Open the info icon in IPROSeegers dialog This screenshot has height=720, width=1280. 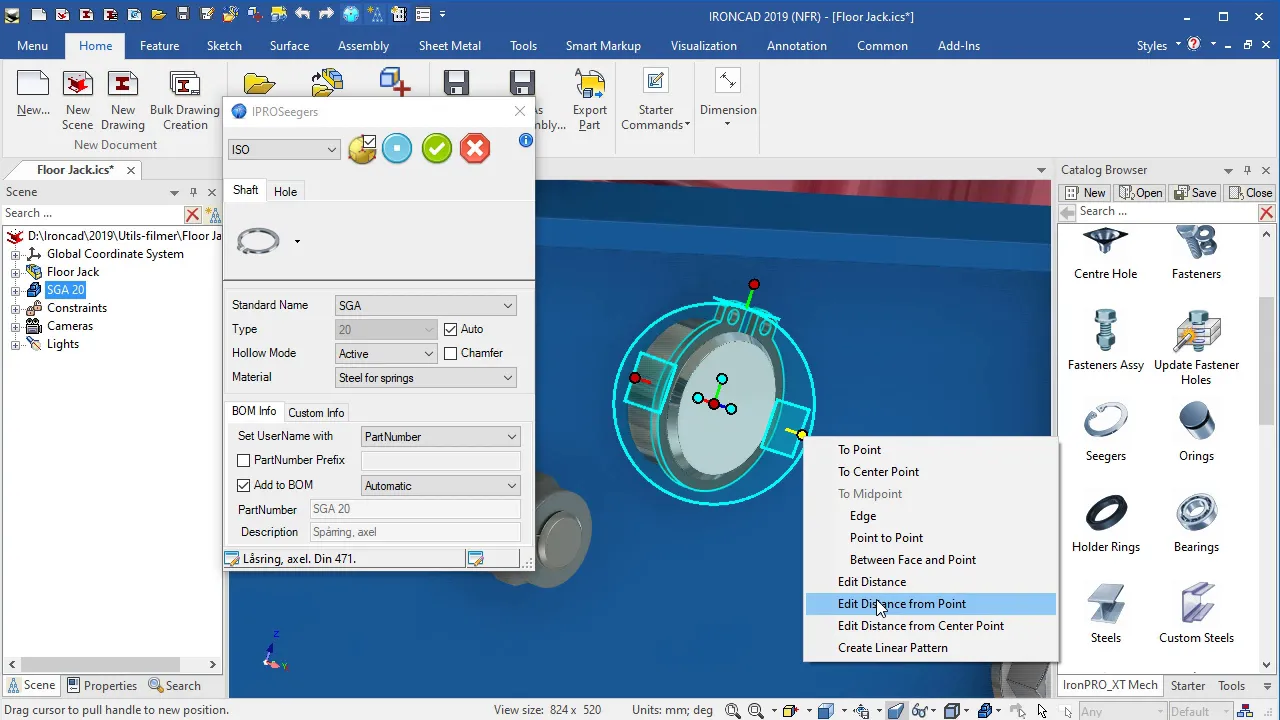tap(526, 141)
